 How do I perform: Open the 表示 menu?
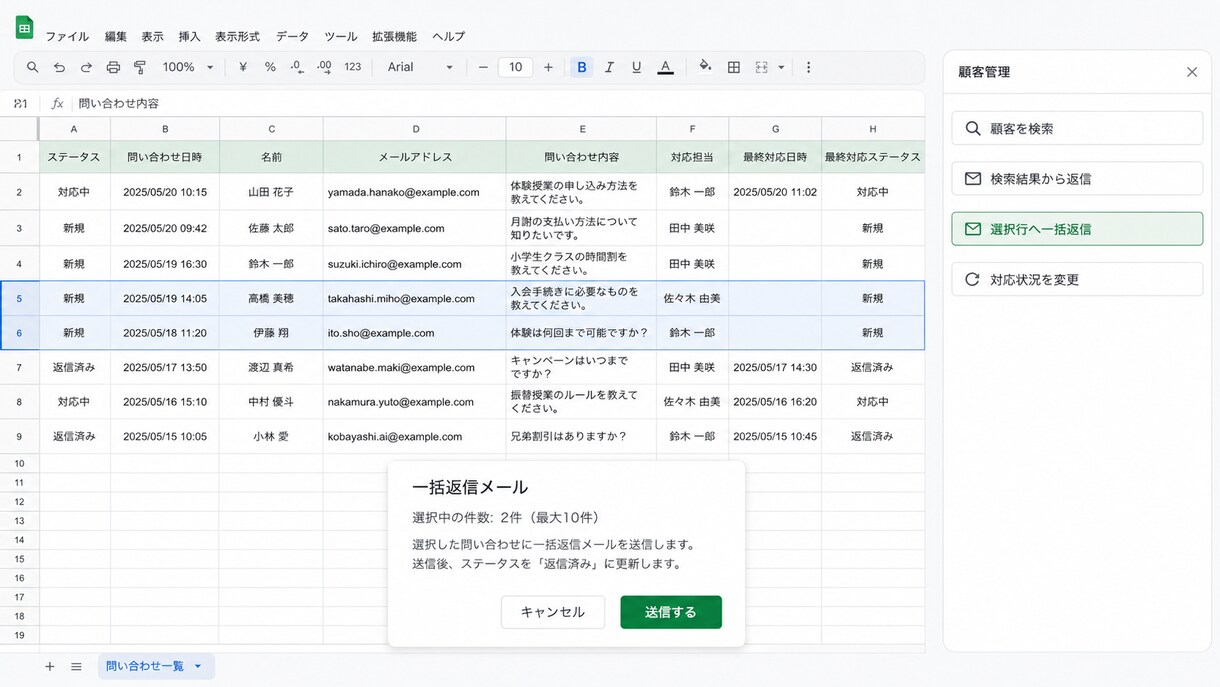pos(152,36)
